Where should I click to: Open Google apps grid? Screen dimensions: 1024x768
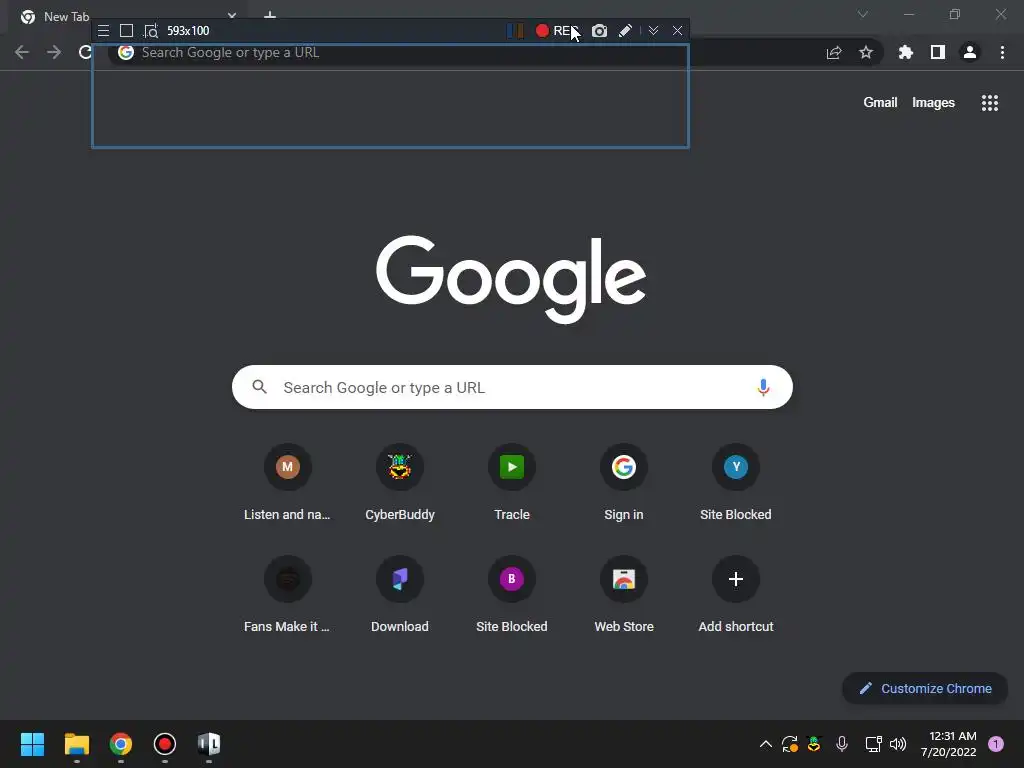tap(989, 103)
